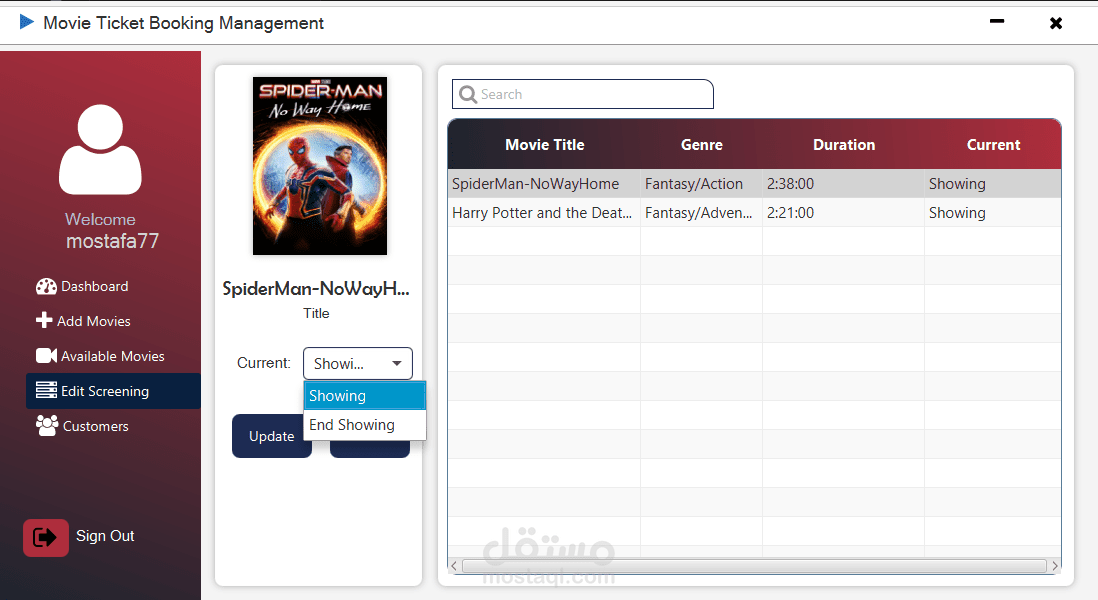Click the dropdown arrow of Current combo box
This screenshot has width=1098, height=600.
pyautogui.click(x=397, y=363)
